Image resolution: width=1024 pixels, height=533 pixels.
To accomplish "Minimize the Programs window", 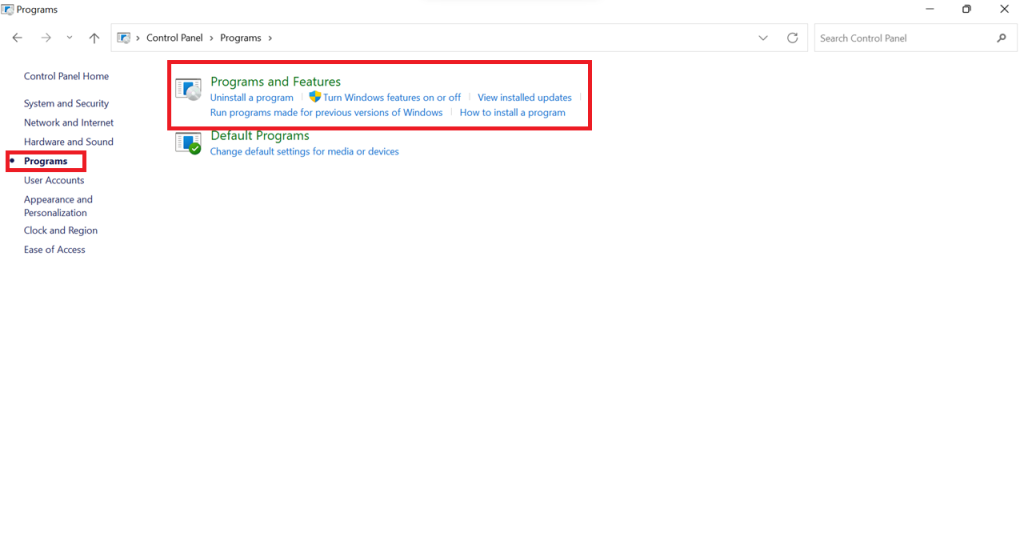I will [x=930, y=9].
